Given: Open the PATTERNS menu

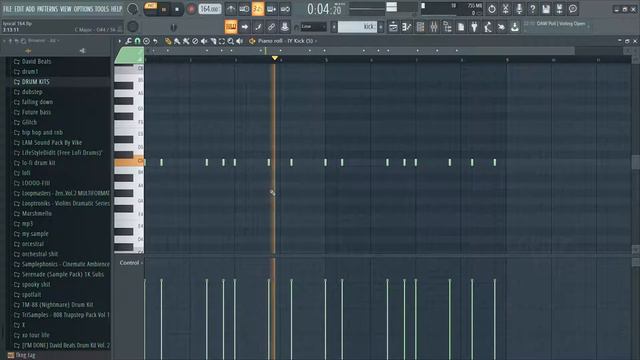Looking at the screenshot, I should click(47, 9).
